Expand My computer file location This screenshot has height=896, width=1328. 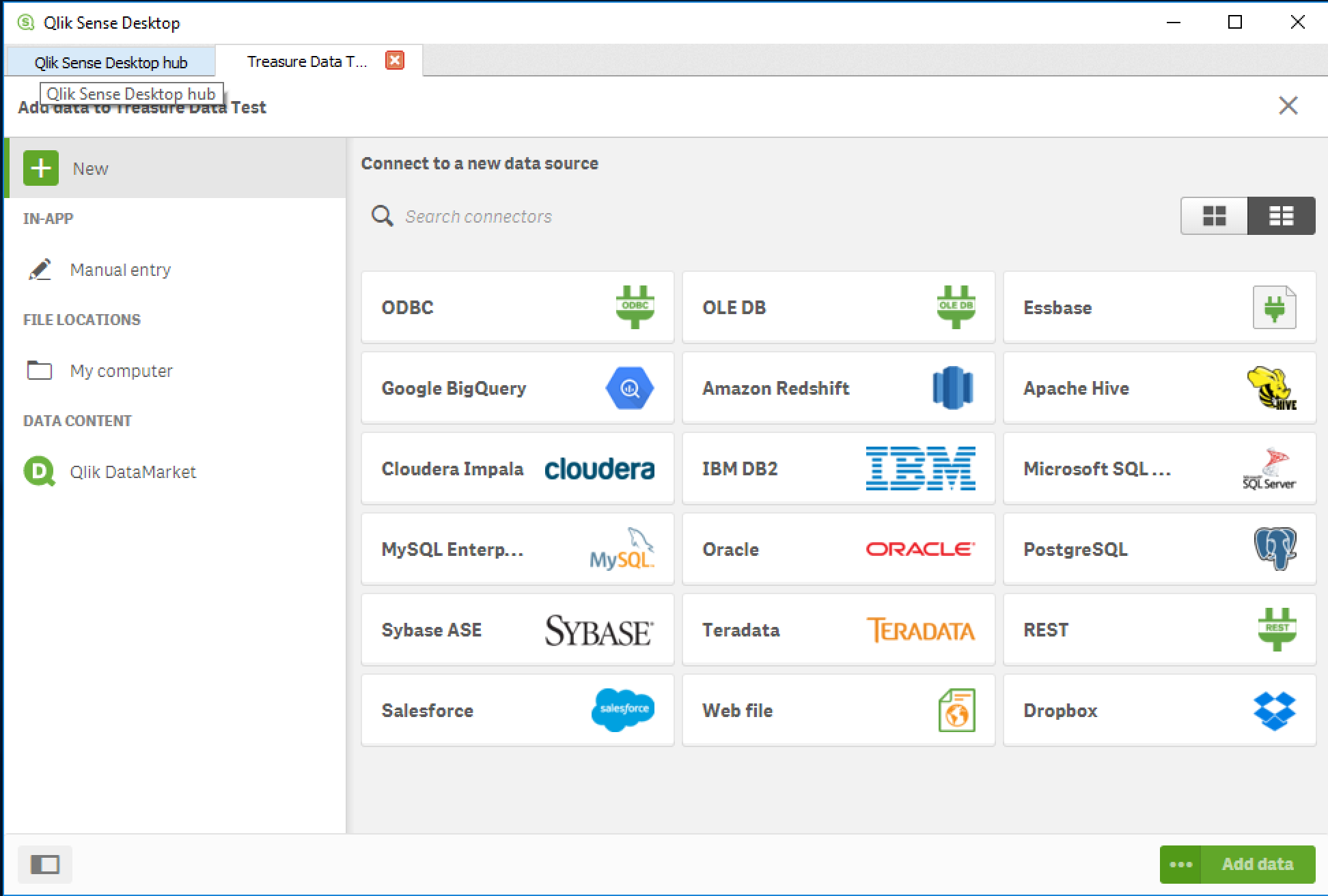tap(120, 370)
